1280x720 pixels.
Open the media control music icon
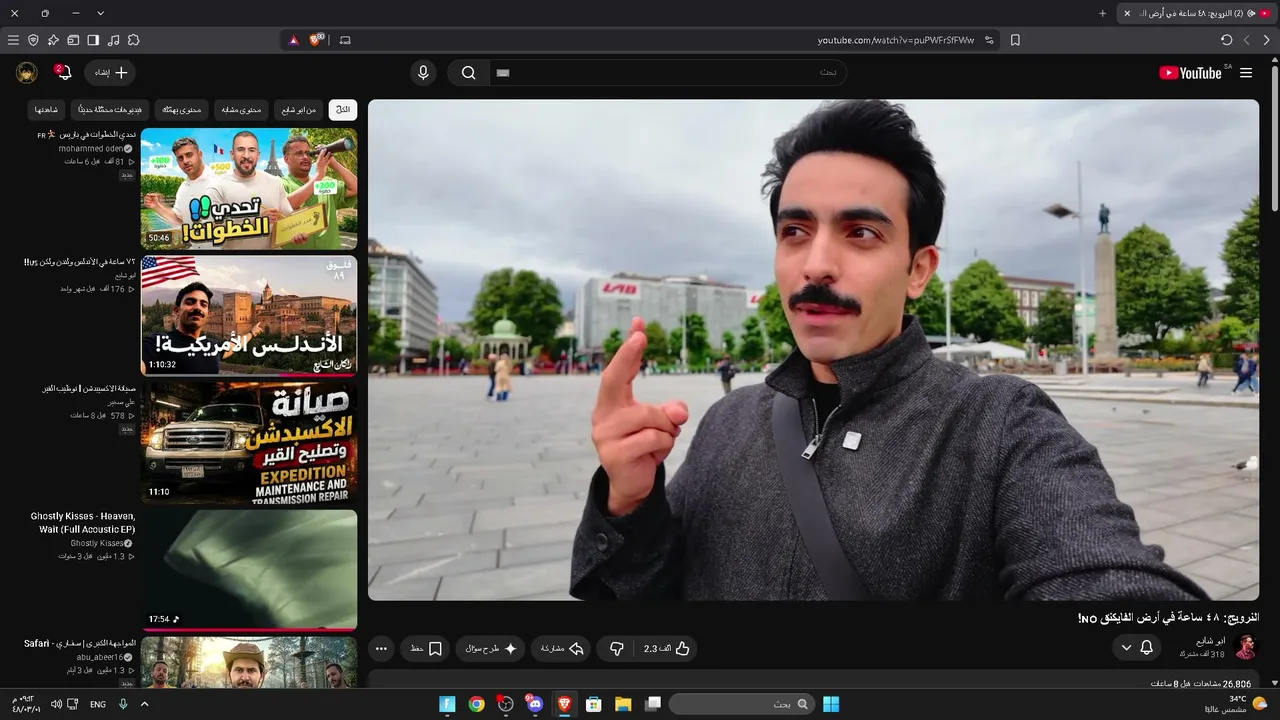point(113,40)
